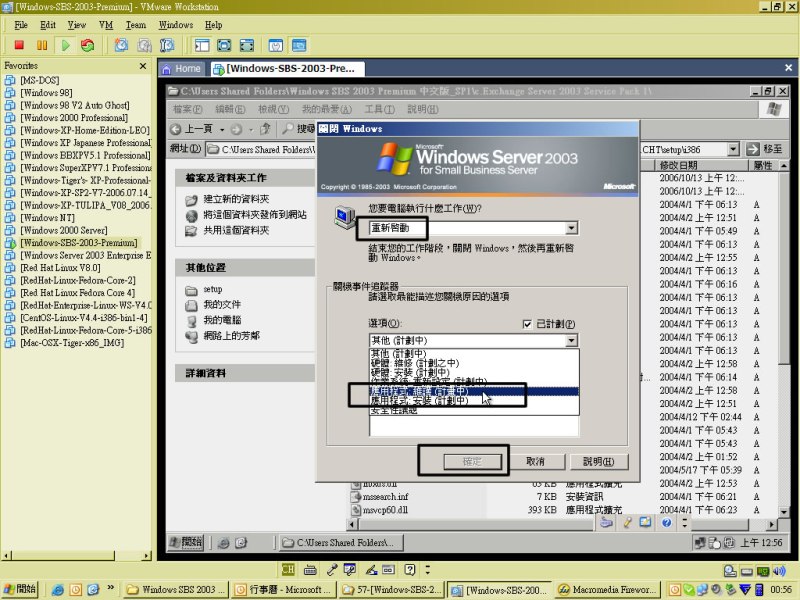Screen dimensions: 800x600
Task: Click the Explorer 移至 go button
Action: 765,149
